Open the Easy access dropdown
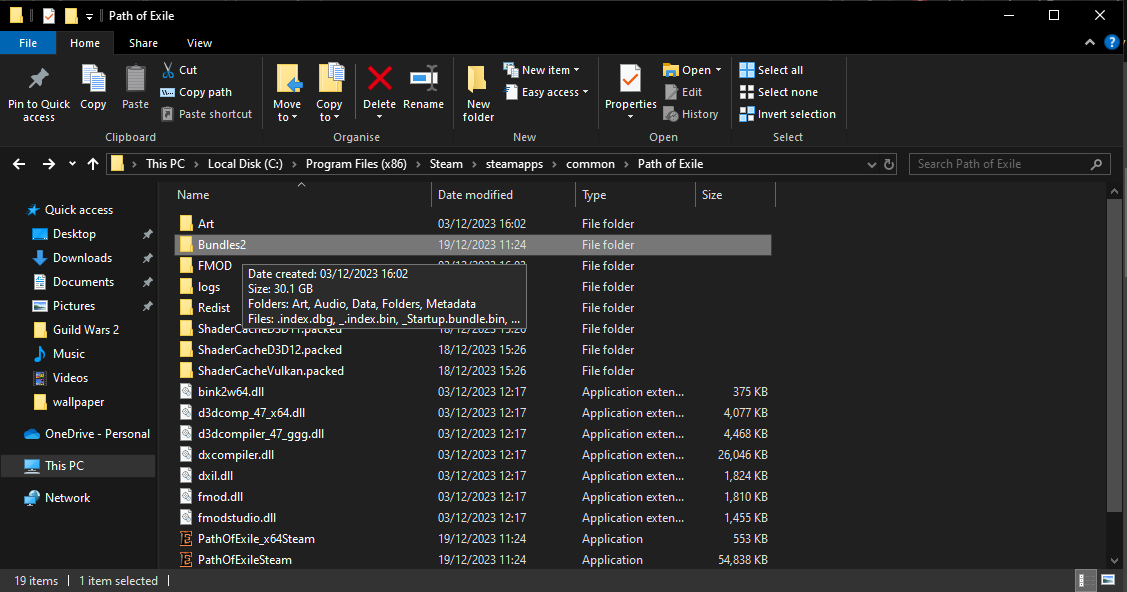 point(546,92)
